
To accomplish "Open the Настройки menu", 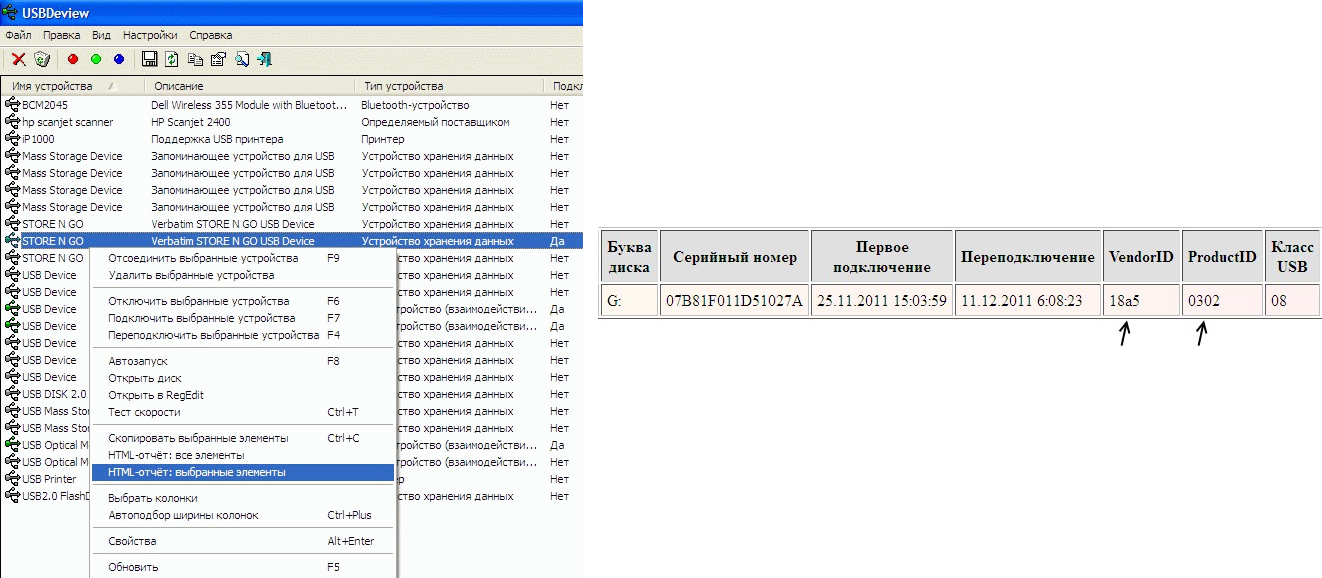I will pyautogui.click(x=150, y=35).
